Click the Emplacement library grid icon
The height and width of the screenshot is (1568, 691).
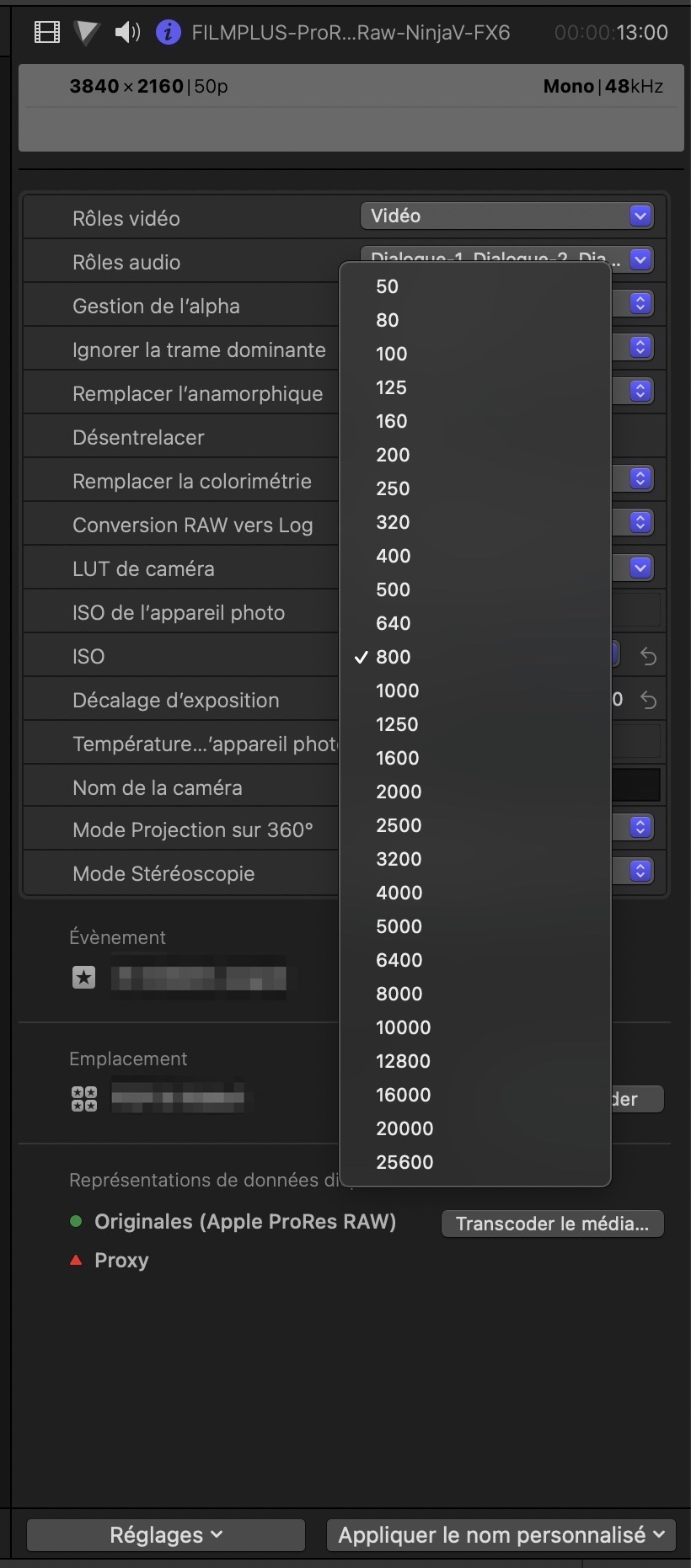[x=84, y=1098]
